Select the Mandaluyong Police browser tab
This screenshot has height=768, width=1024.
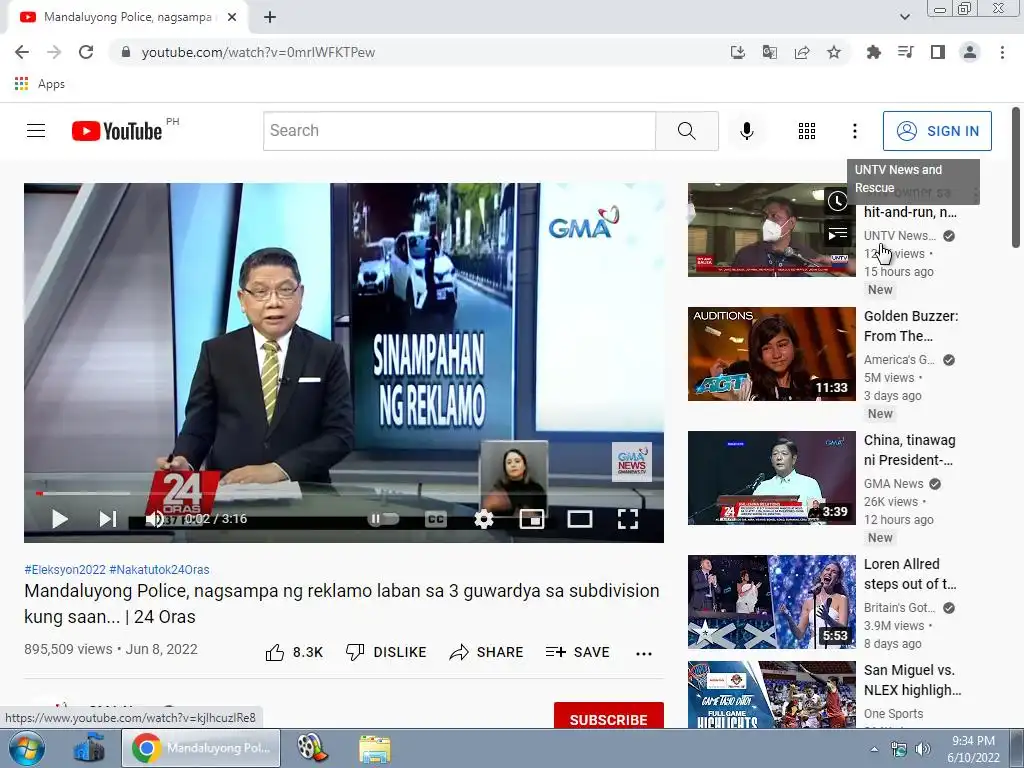click(x=127, y=18)
